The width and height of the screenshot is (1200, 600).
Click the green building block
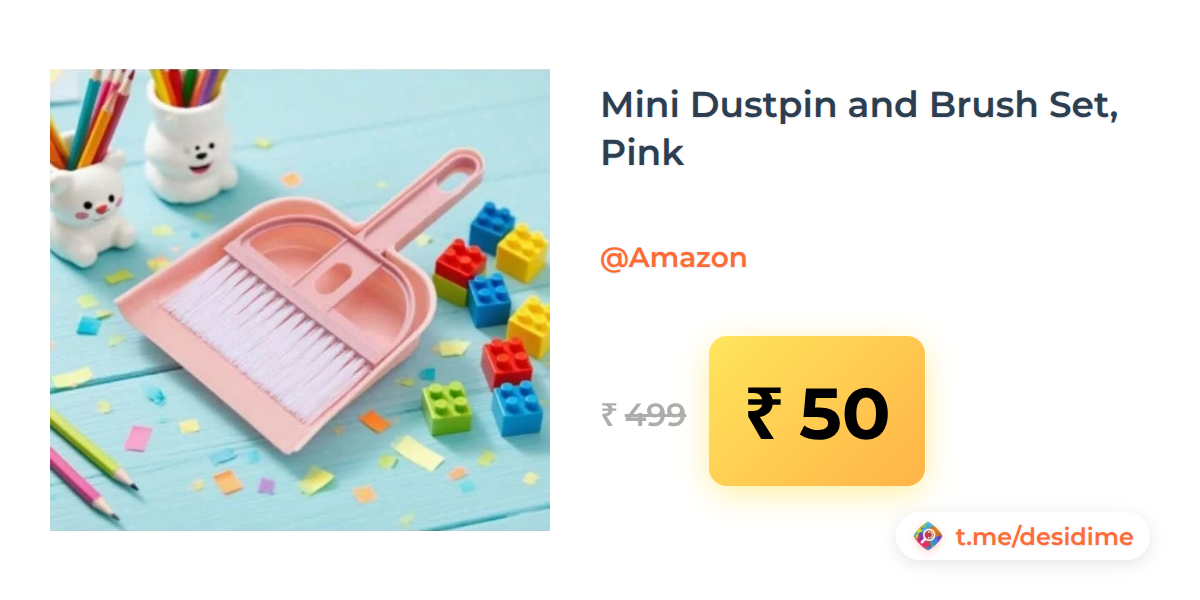[447, 407]
